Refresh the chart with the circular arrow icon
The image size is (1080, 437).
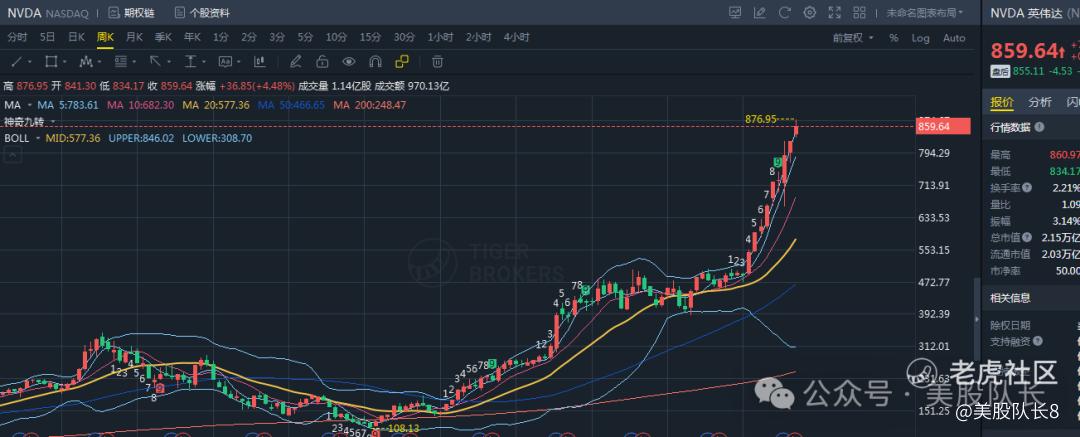[x=785, y=12]
